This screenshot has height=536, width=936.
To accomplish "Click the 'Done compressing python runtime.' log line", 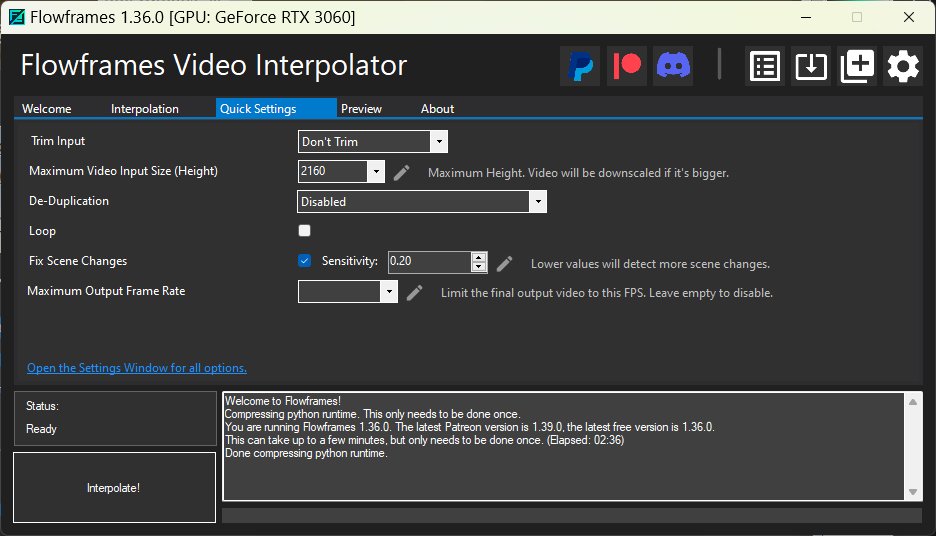I will 306,453.
